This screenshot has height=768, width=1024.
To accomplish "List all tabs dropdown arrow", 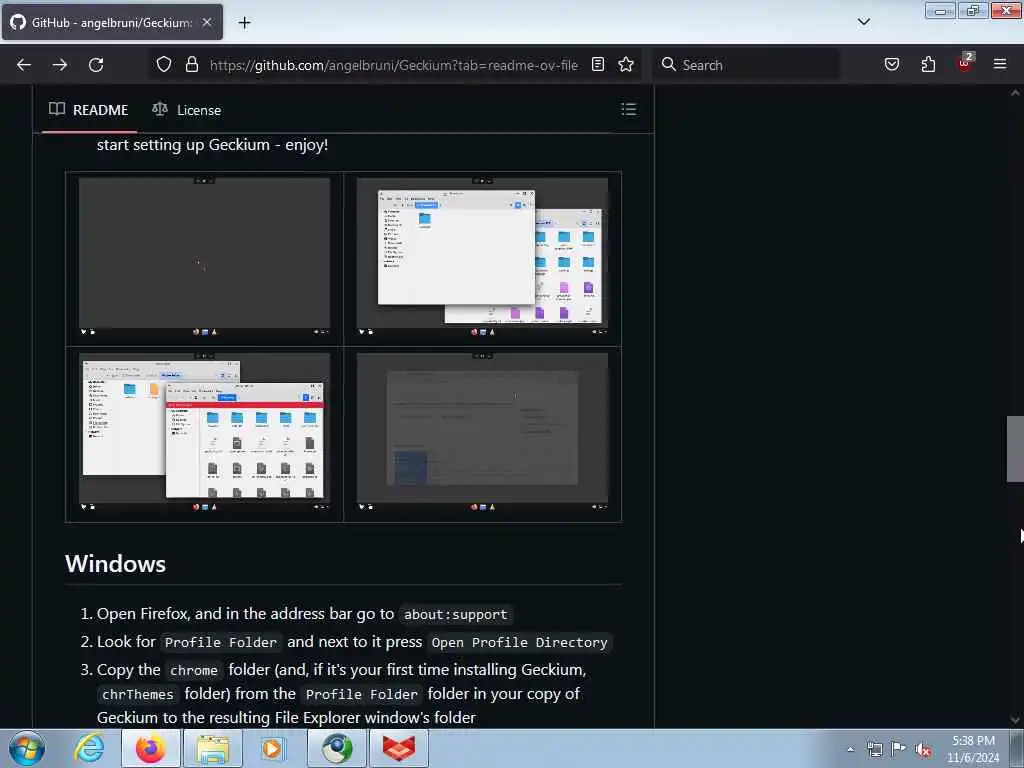I will pos(864,22).
